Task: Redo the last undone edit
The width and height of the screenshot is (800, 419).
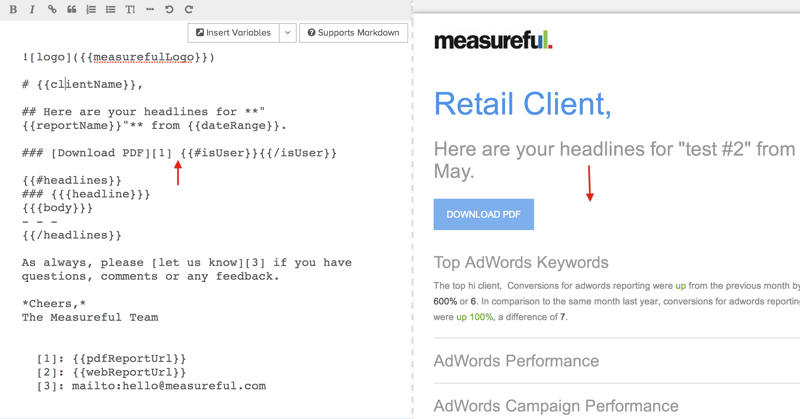Action: click(x=189, y=9)
